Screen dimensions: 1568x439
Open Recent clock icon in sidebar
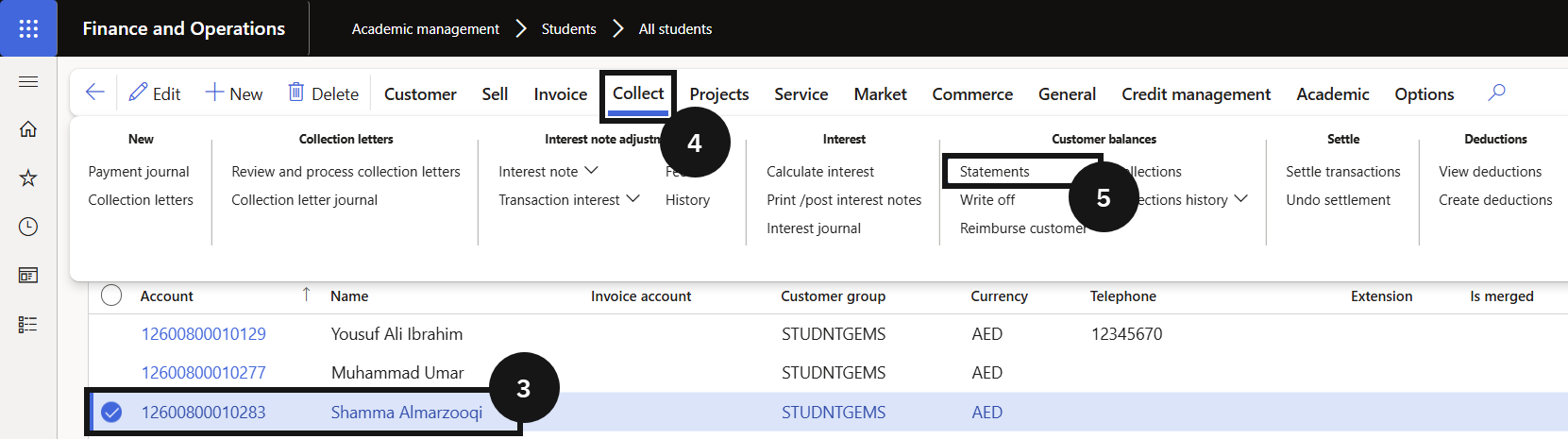(x=28, y=227)
